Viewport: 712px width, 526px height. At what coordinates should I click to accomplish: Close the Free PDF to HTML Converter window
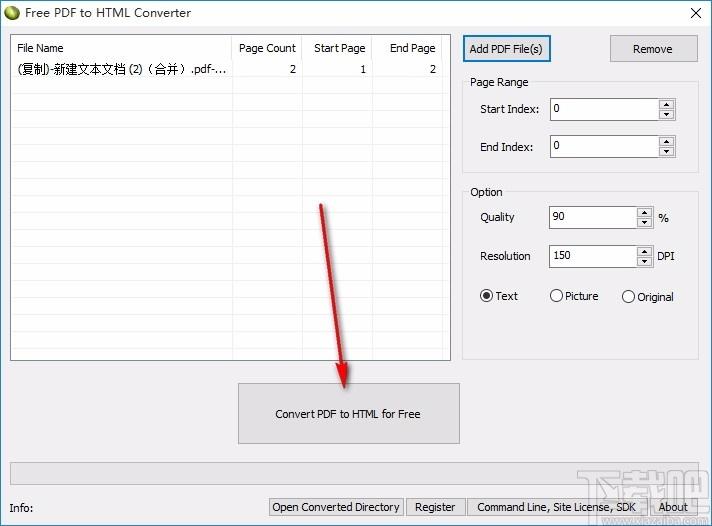696,13
